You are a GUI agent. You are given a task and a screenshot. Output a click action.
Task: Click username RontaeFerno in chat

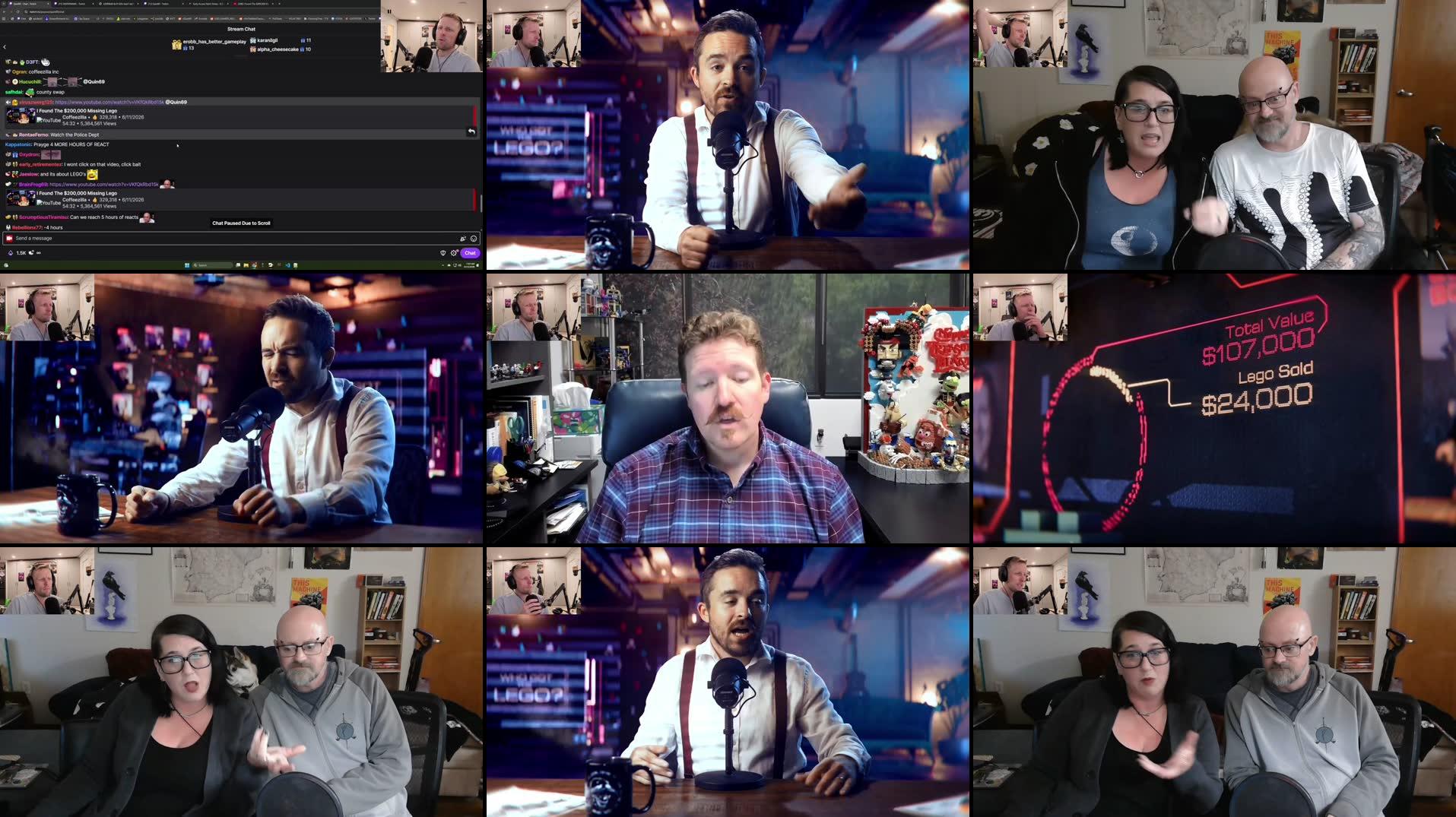[x=33, y=135]
